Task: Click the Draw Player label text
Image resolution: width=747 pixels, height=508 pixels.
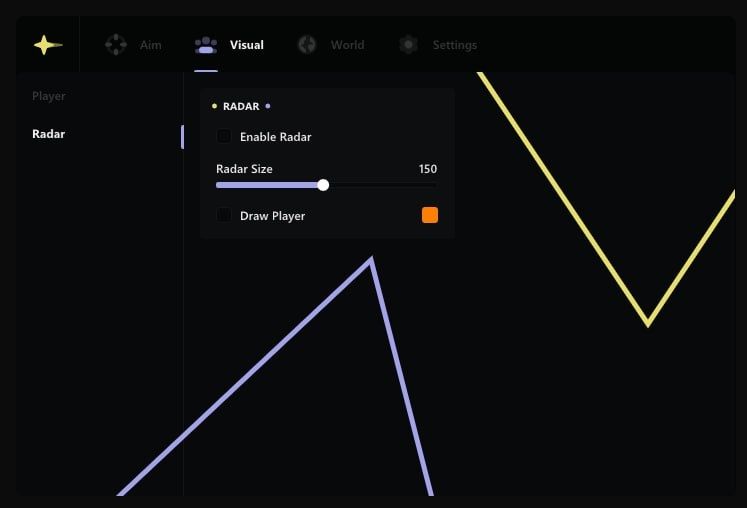Action: pyautogui.click(x=273, y=216)
